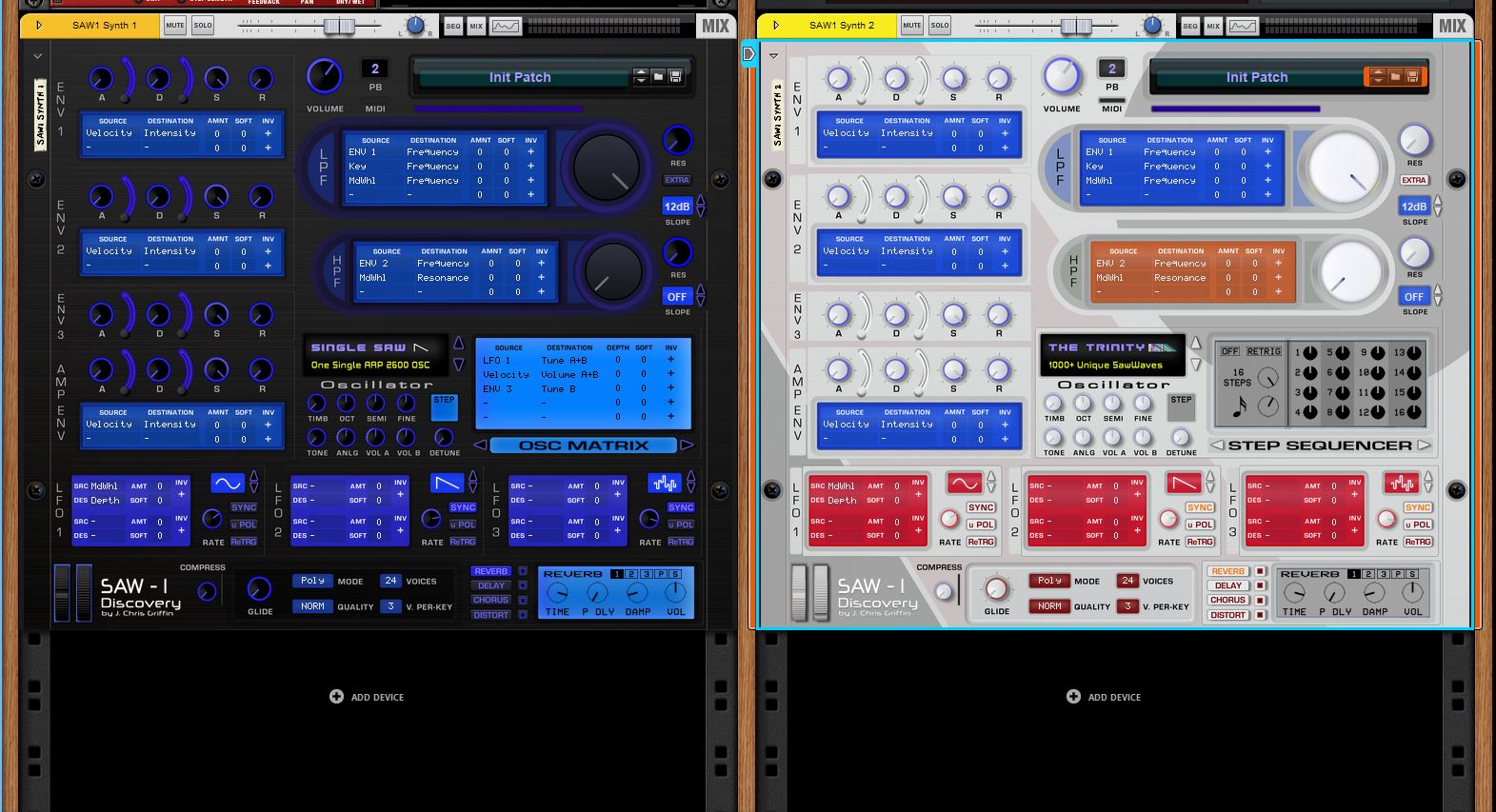Image resolution: width=1496 pixels, height=812 pixels.
Task: Click The Trinity oscillator display on Synth 2
Action: 1113,356
